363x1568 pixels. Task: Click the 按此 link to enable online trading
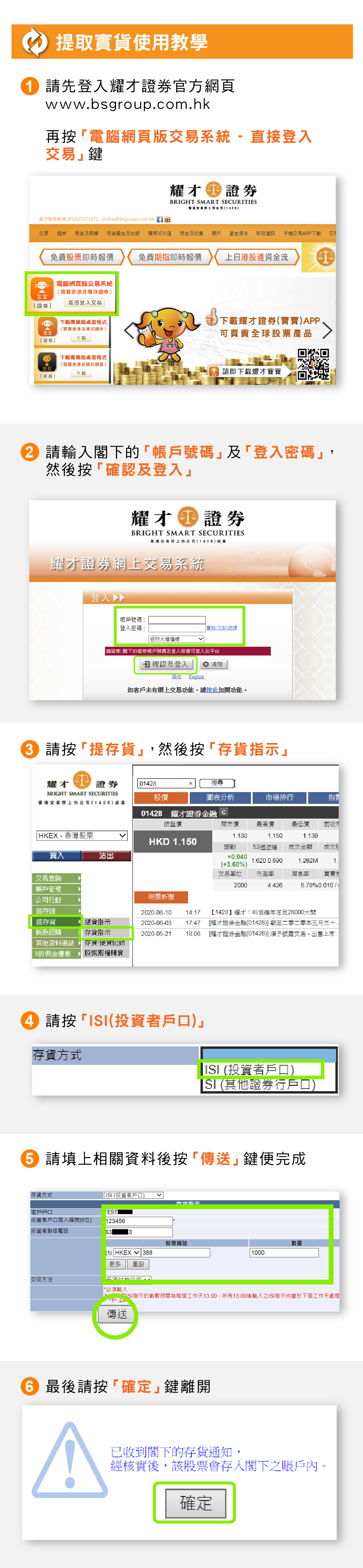coord(212,690)
